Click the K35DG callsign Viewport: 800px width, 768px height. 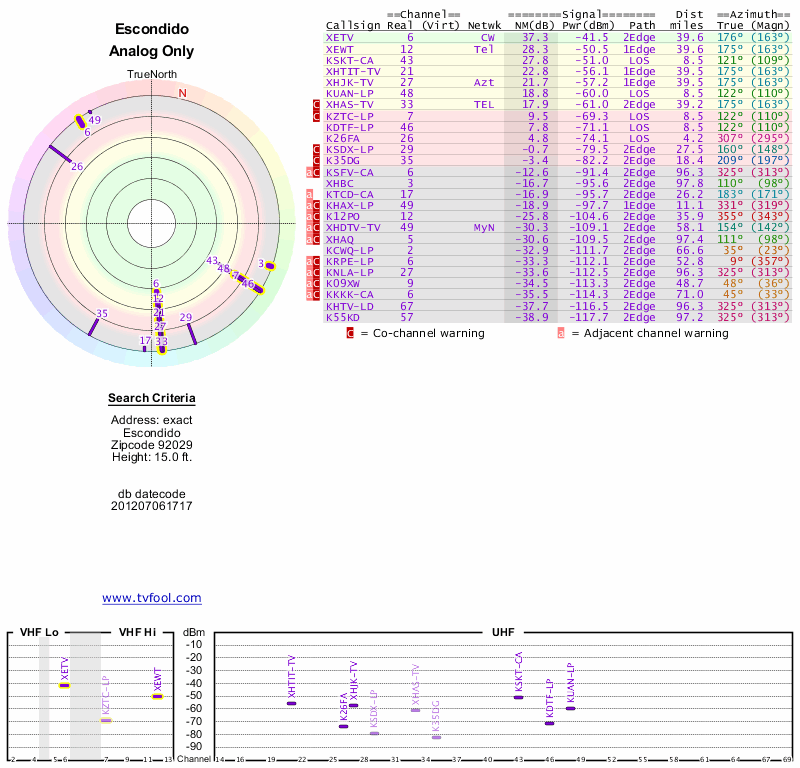tap(343, 160)
